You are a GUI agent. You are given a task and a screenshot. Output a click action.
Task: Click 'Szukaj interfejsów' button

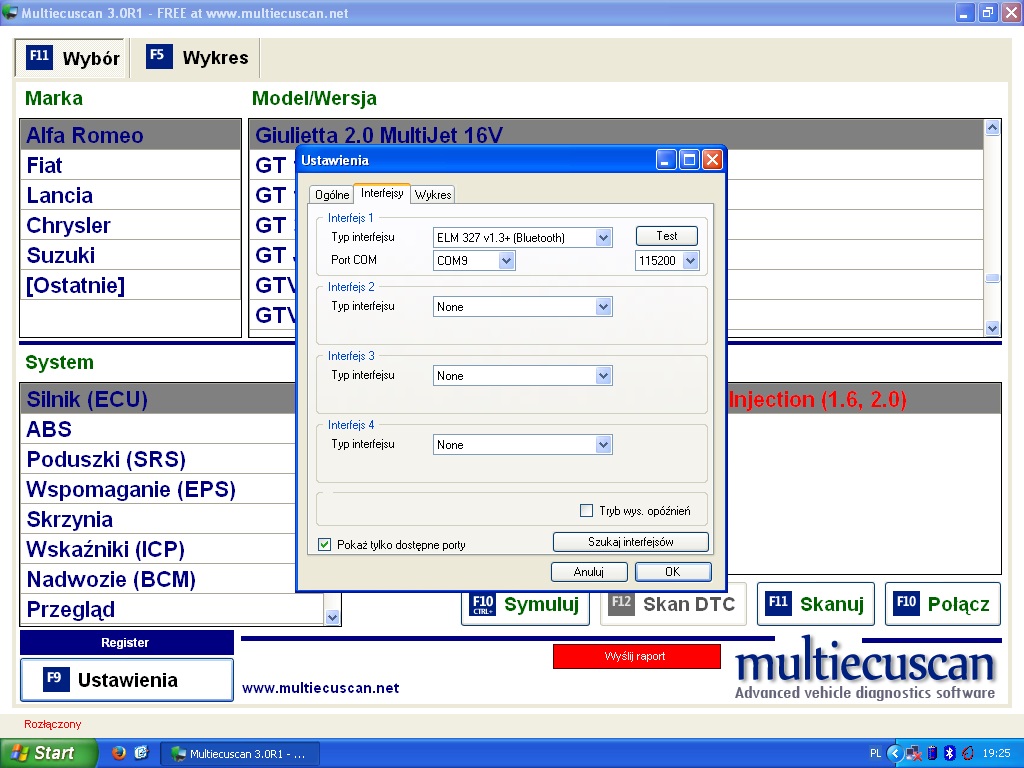[631, 541]
